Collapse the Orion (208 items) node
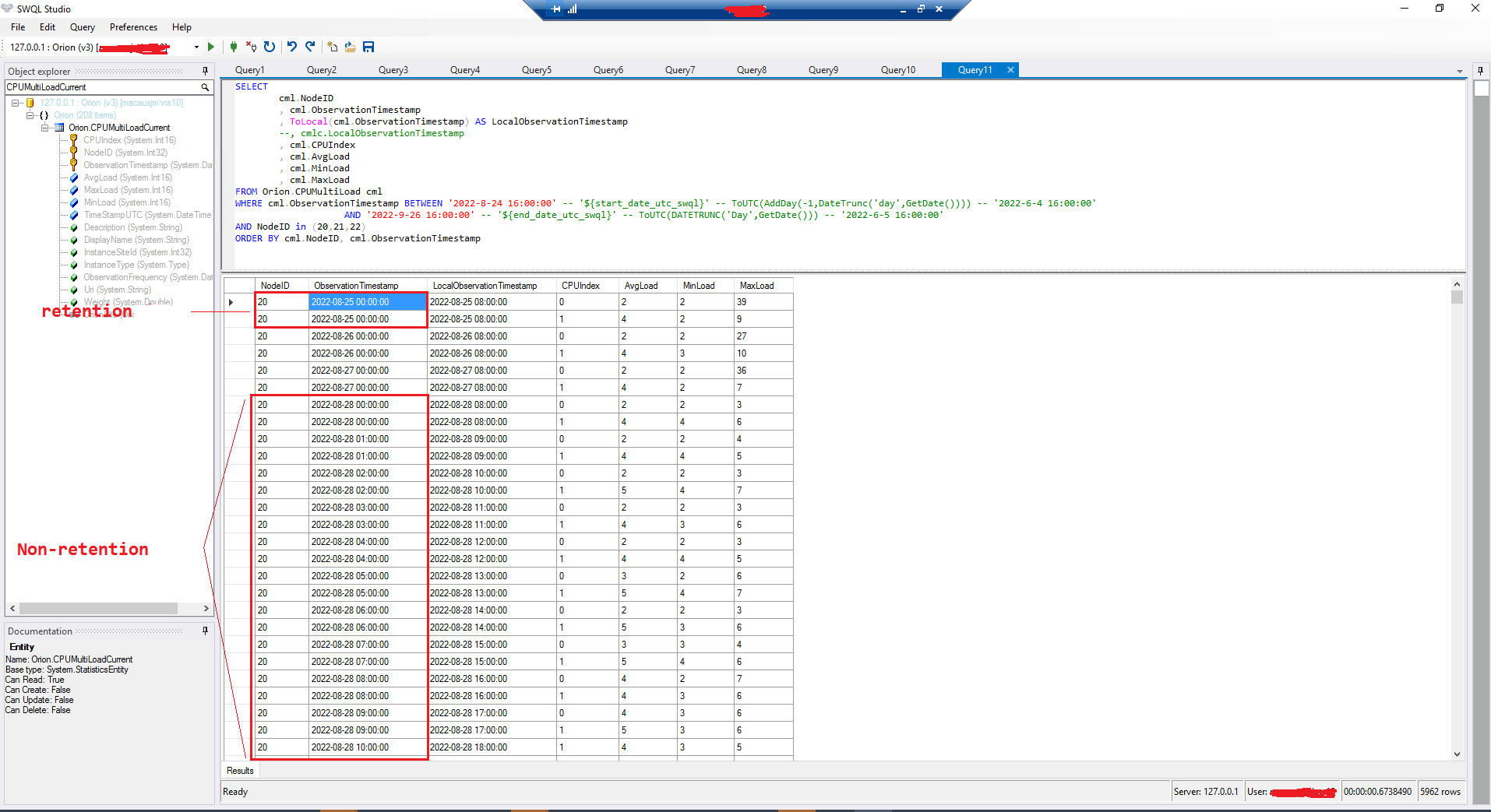Image resolution: width=1491 pixels, height=812 pixels. (30, 115)
